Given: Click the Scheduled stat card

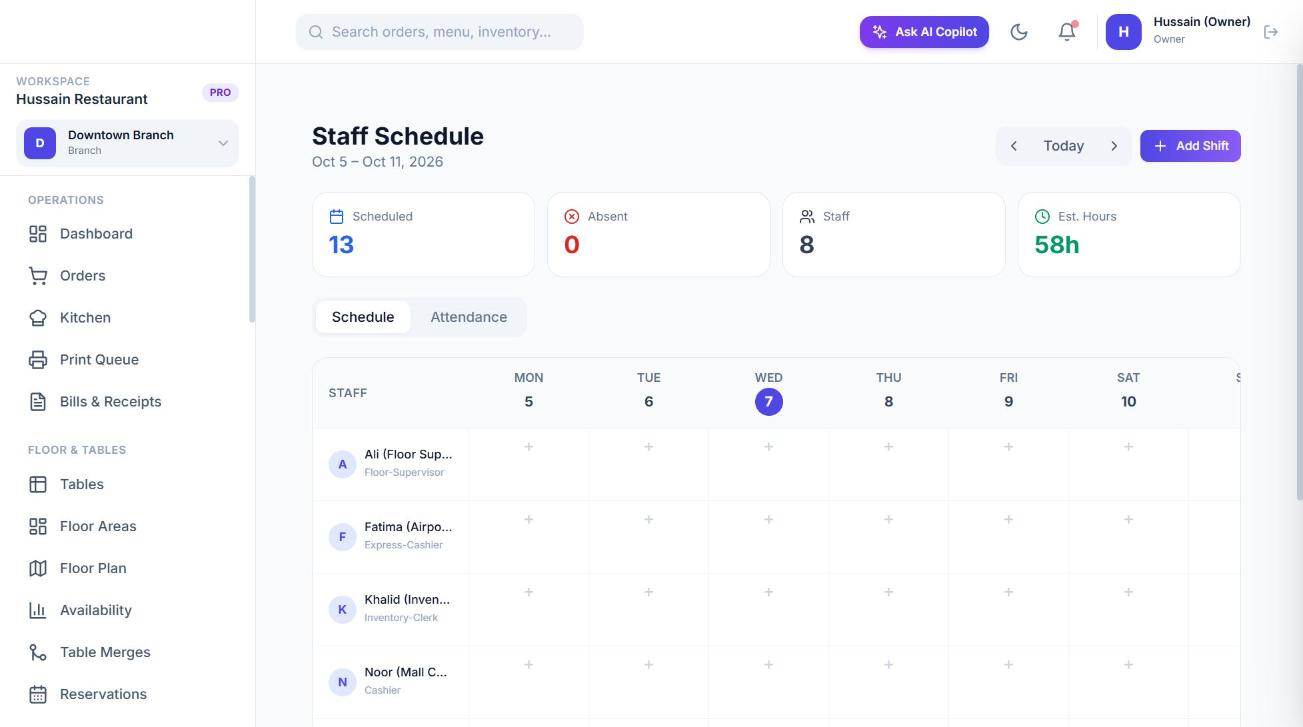Looking at the screenshot, I should pos(423,235).
